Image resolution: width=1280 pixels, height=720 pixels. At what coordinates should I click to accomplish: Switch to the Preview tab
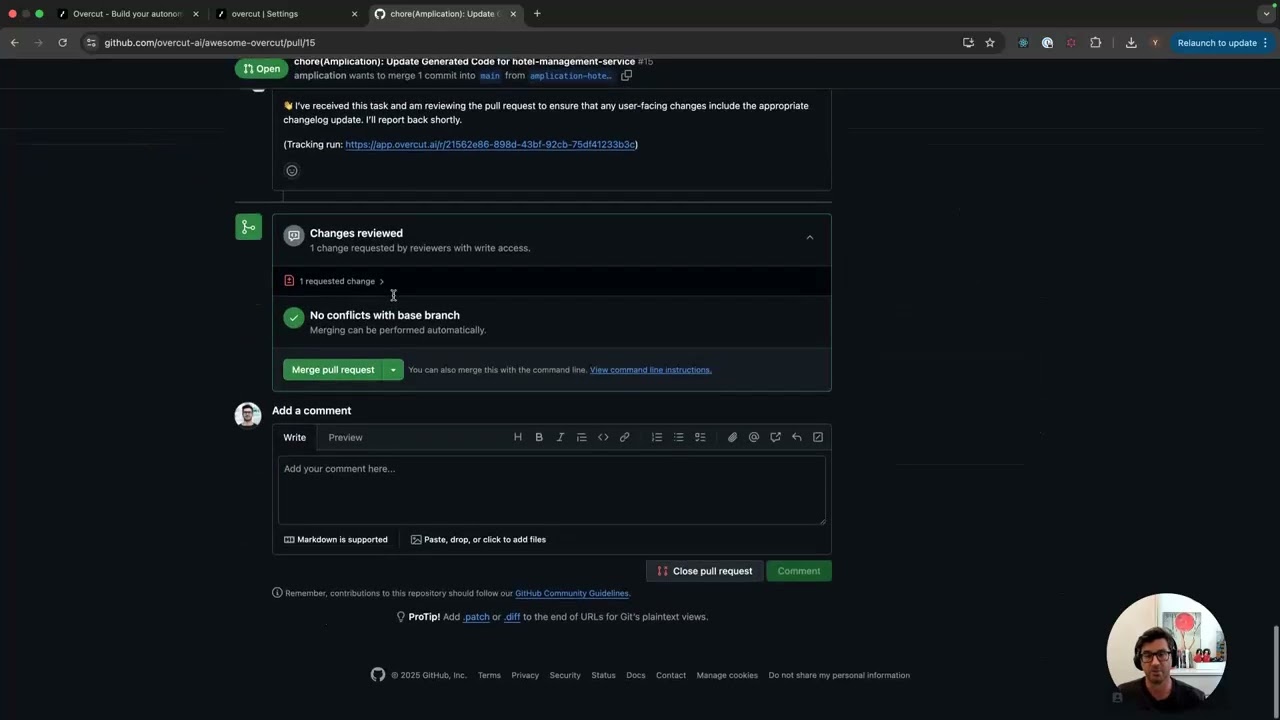click(x=345, y=437)
